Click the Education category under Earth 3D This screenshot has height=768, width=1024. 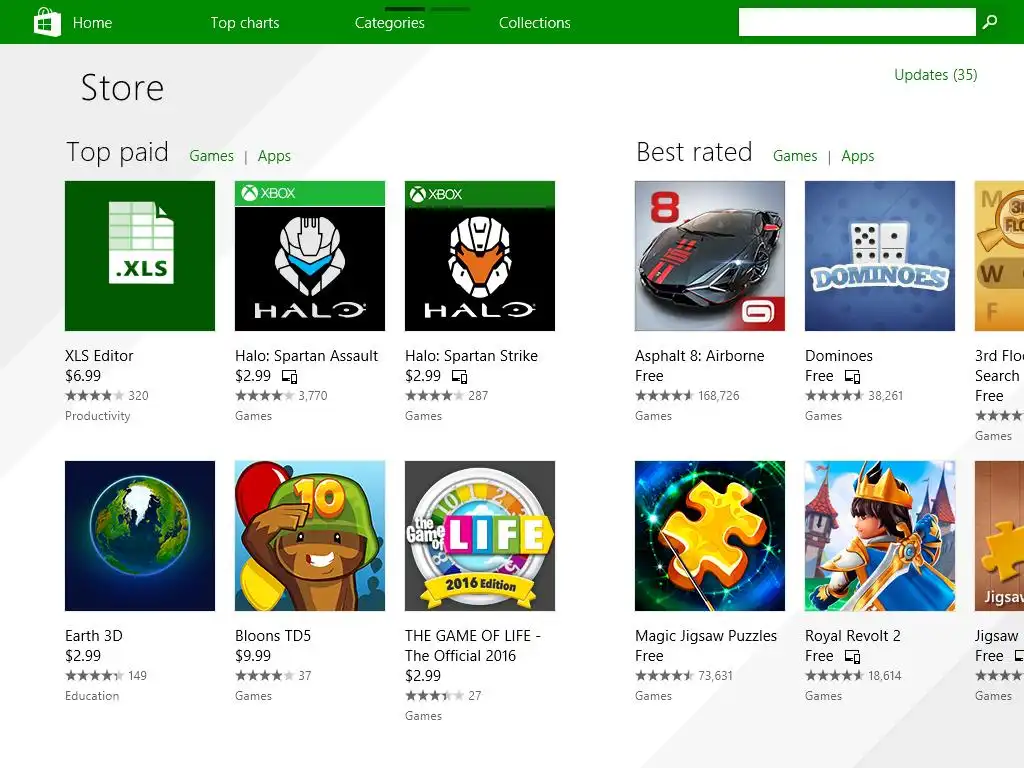92,696
